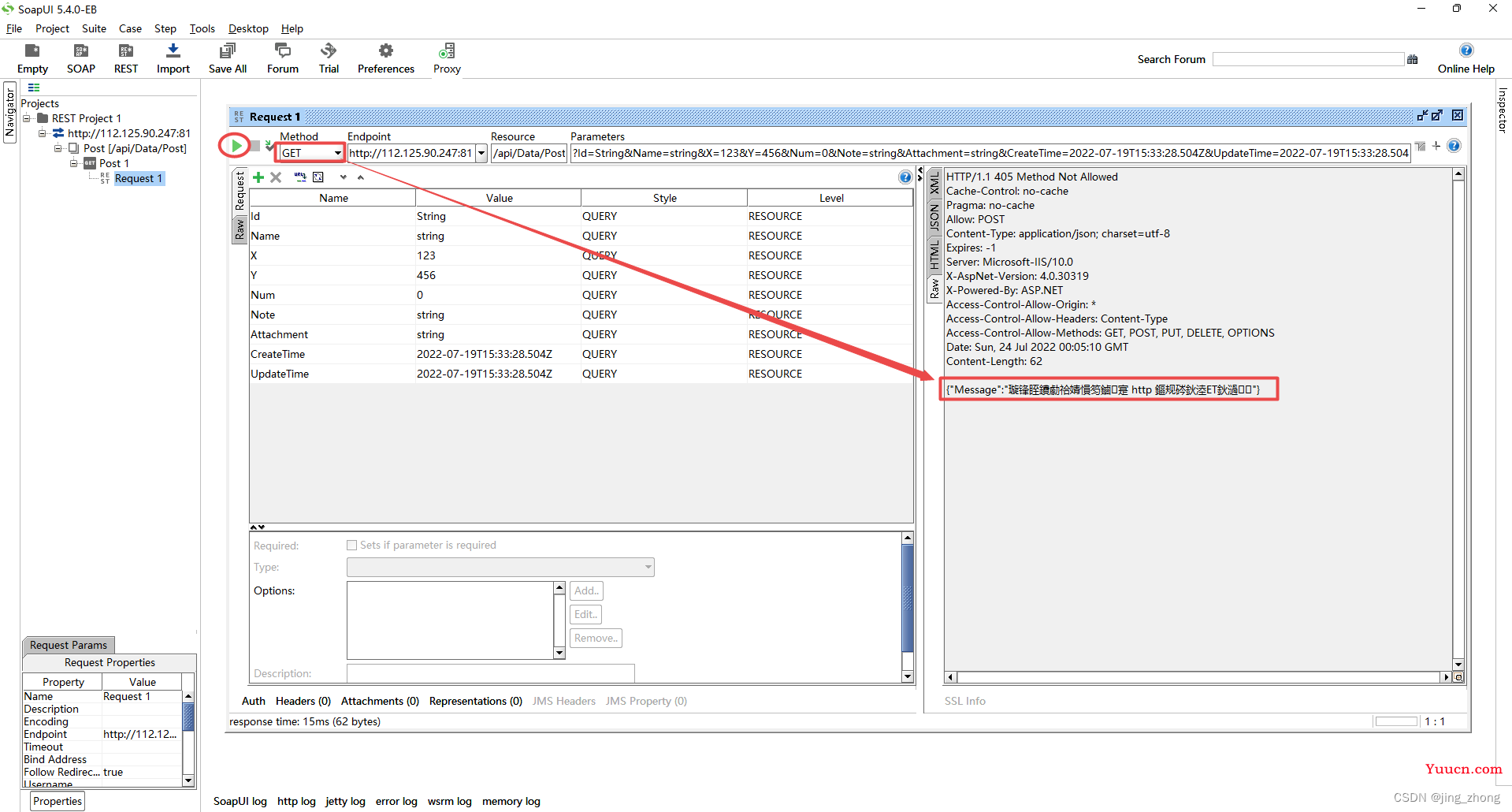
Task: Open the Attachments (0) tab
Action: point(380,701)
